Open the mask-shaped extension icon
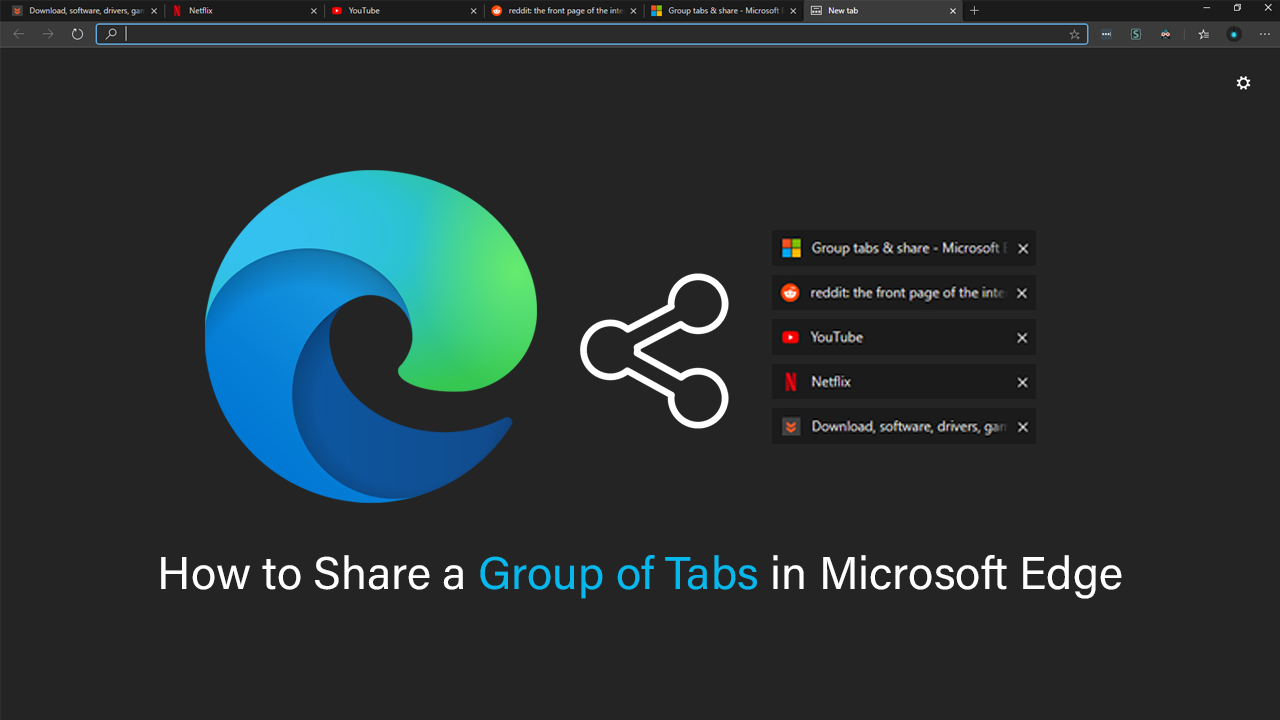 pyautogui.click(x=1165, y=34)
